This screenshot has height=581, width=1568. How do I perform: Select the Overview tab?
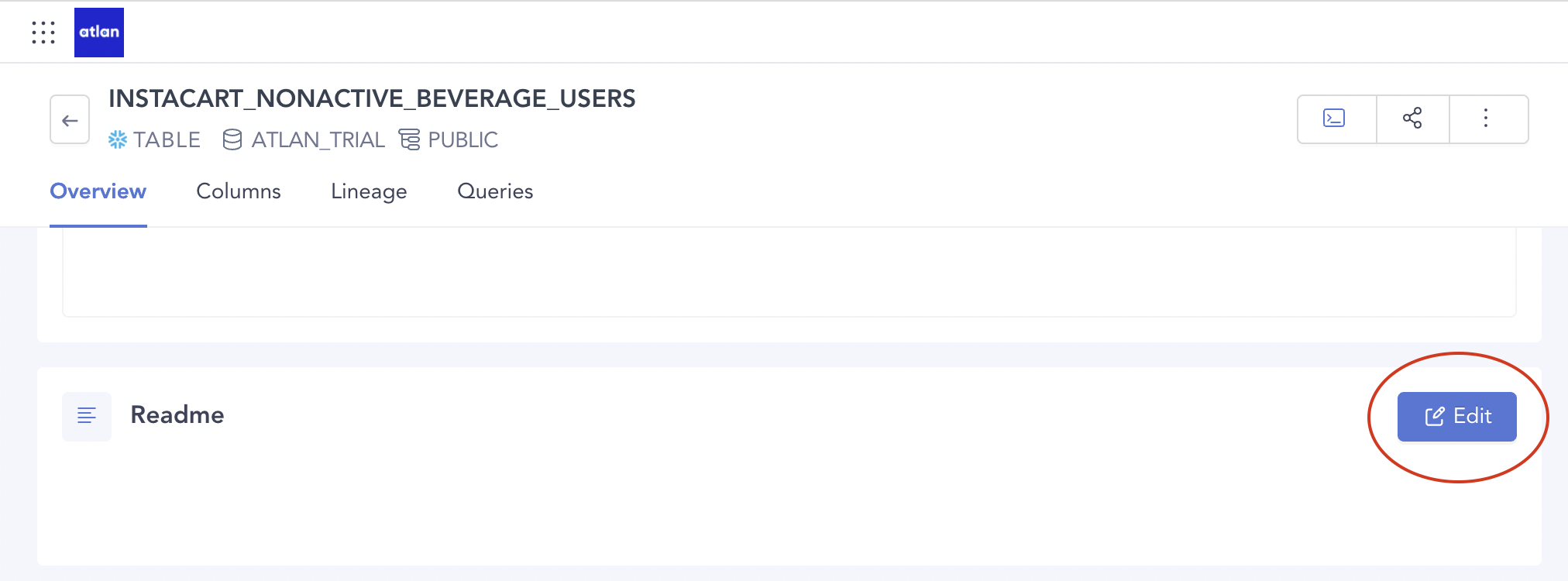[98, 191]
